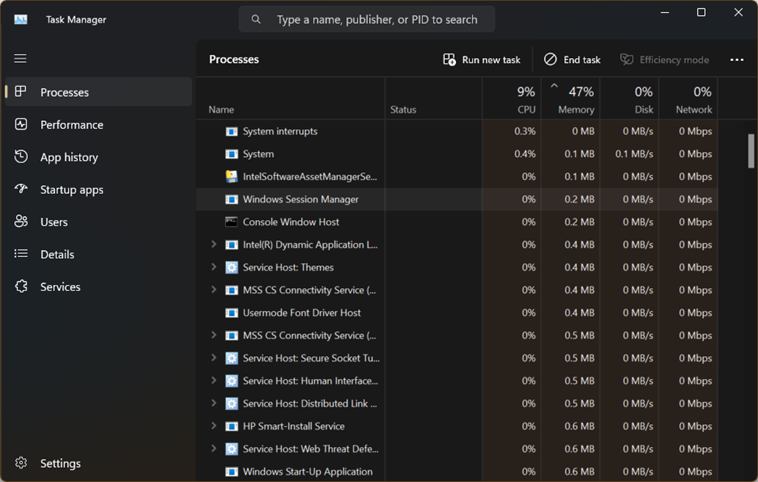
Task: Switch to the Details page
Action: point(99,254)
